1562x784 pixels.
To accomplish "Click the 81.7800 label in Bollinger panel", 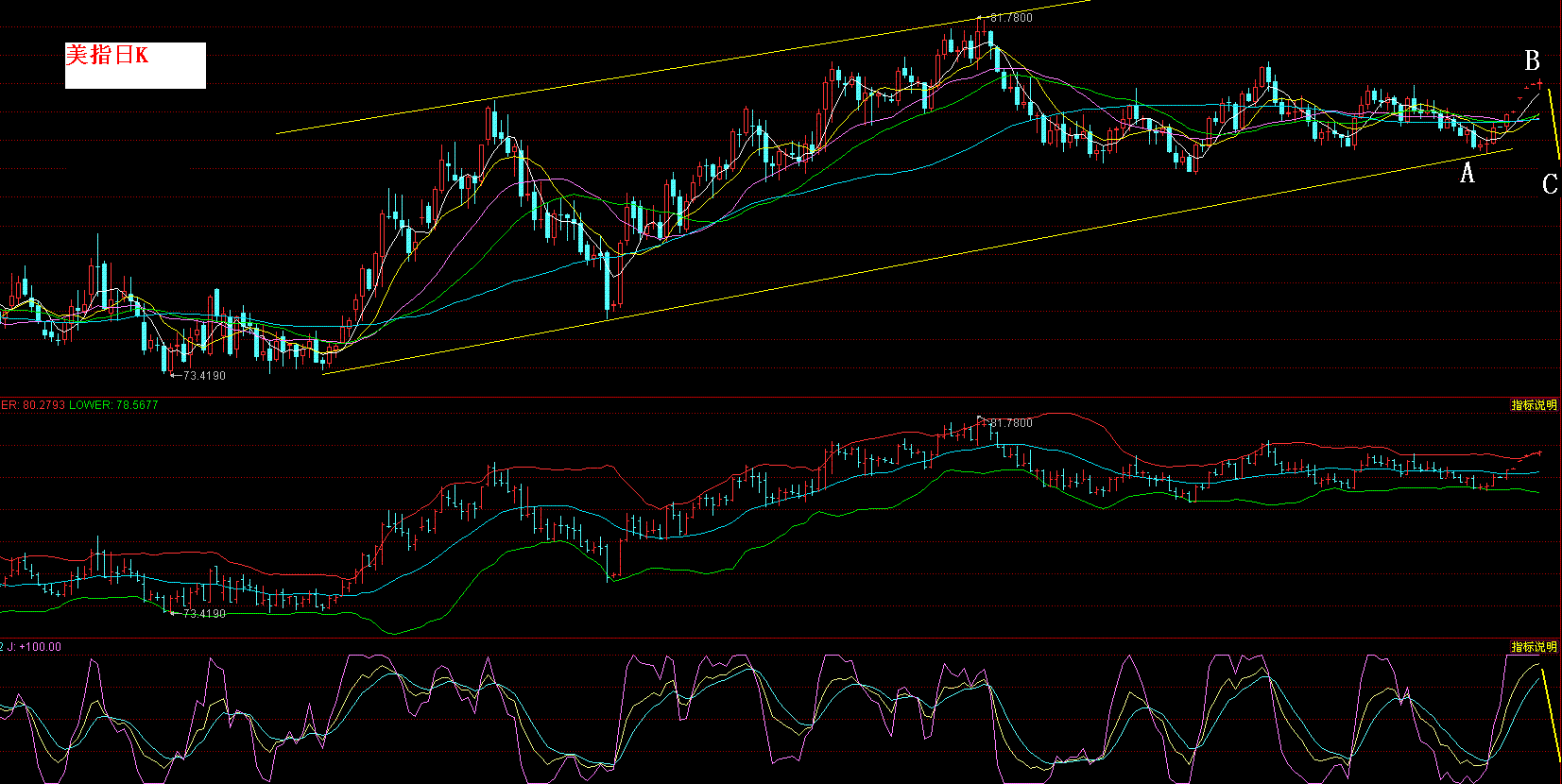I will (1011, 423).
